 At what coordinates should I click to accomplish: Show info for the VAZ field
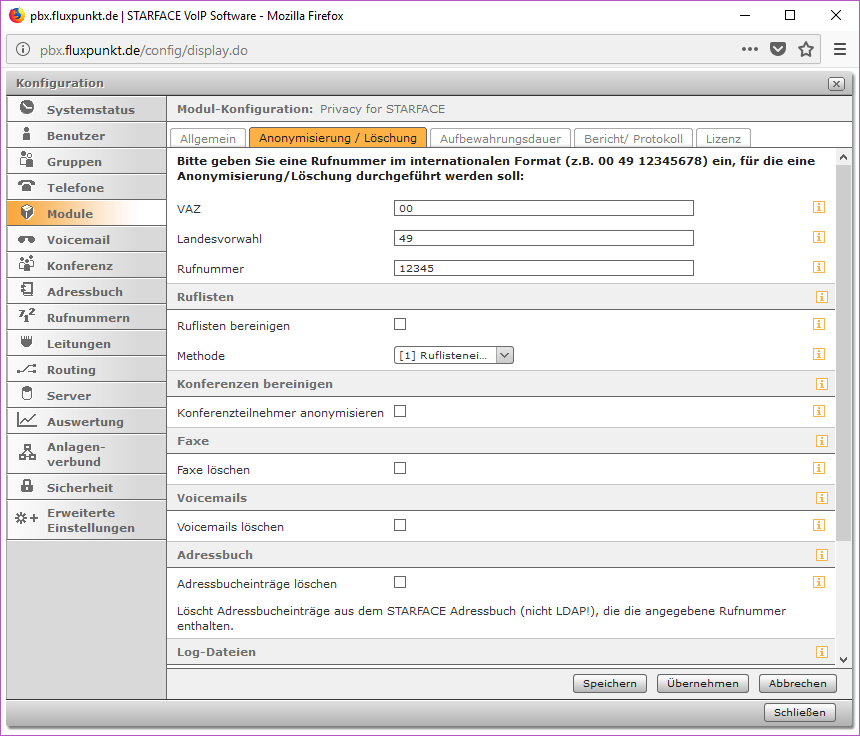[x=819, y=207]
